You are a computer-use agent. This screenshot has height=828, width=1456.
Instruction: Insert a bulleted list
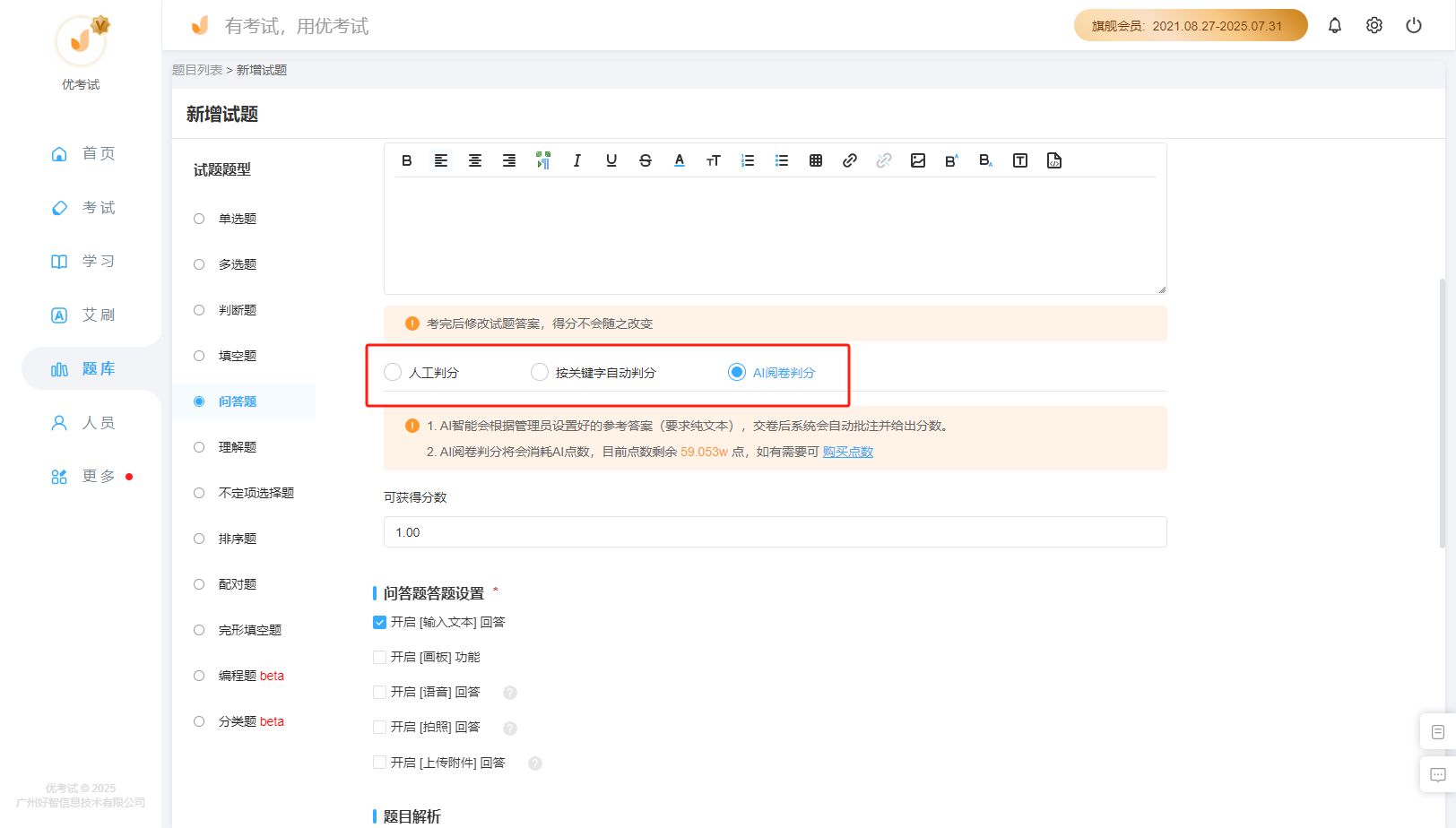pos(782,160)
